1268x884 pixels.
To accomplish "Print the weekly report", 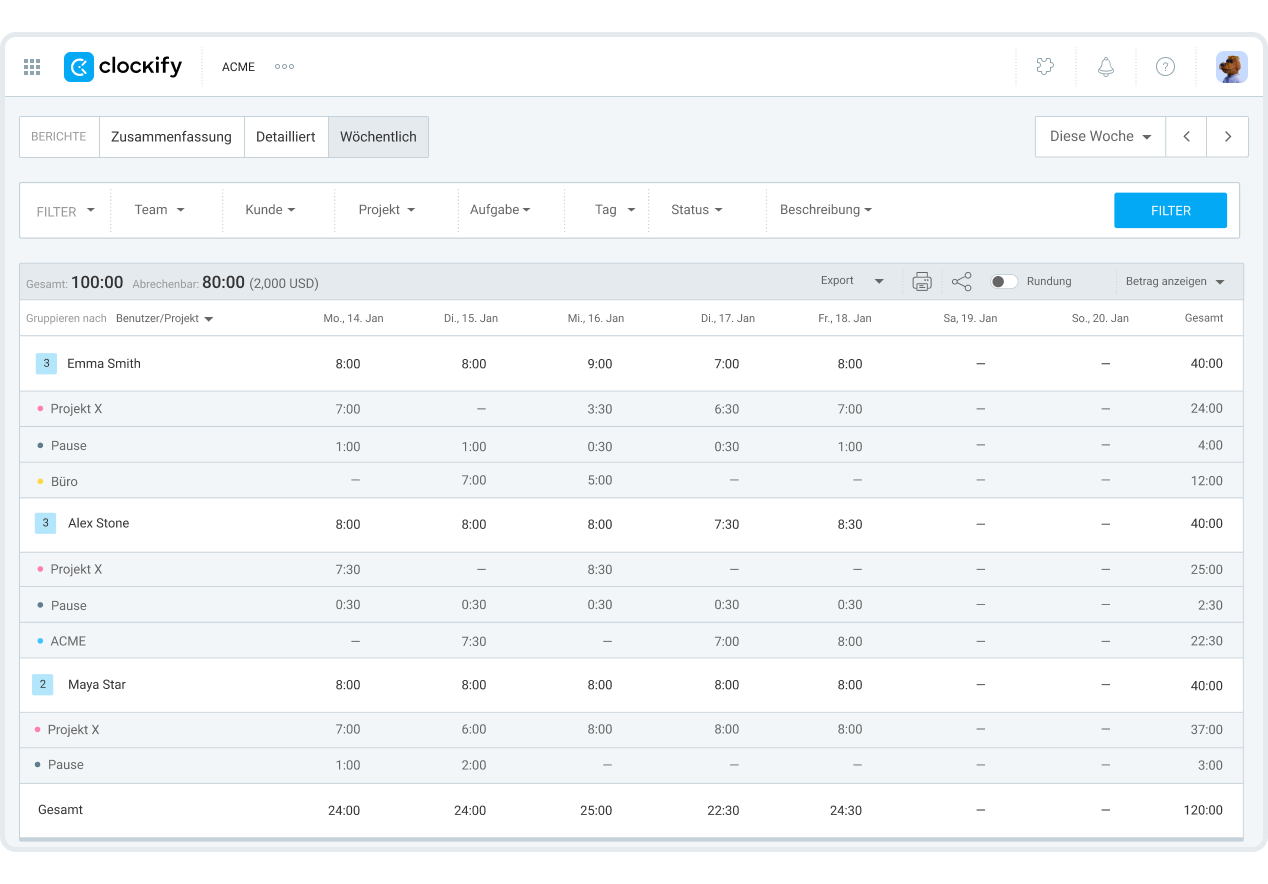I will [922, 282].
